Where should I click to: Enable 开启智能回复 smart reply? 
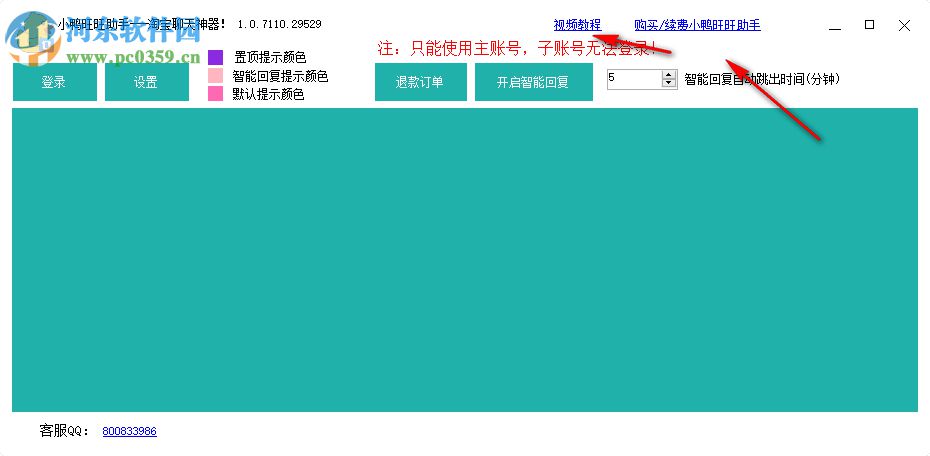[534, 82]
